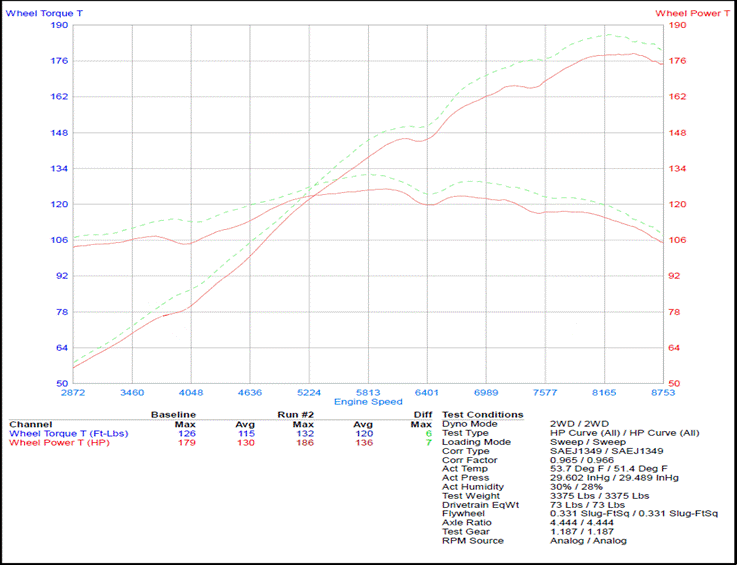Click the red "Wheel Power T" axis title

[693, 13]
